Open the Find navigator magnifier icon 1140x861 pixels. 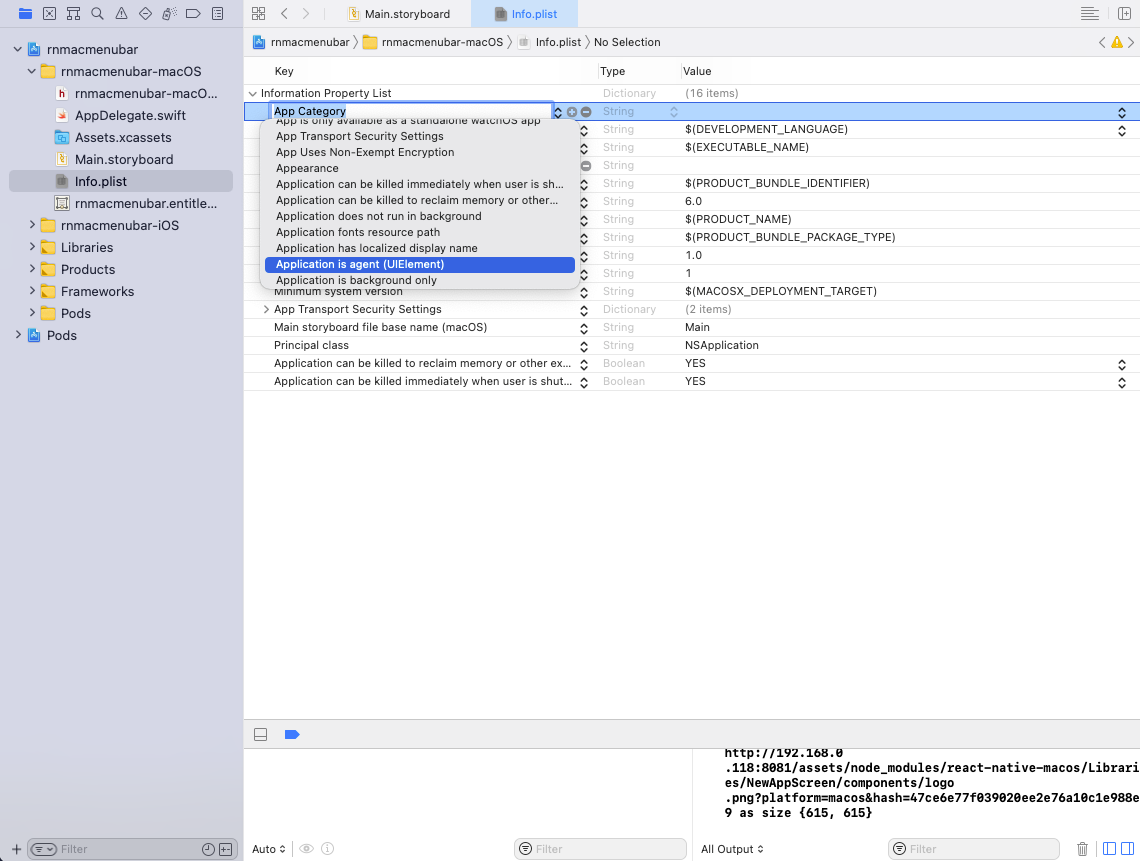coord(97,13)
